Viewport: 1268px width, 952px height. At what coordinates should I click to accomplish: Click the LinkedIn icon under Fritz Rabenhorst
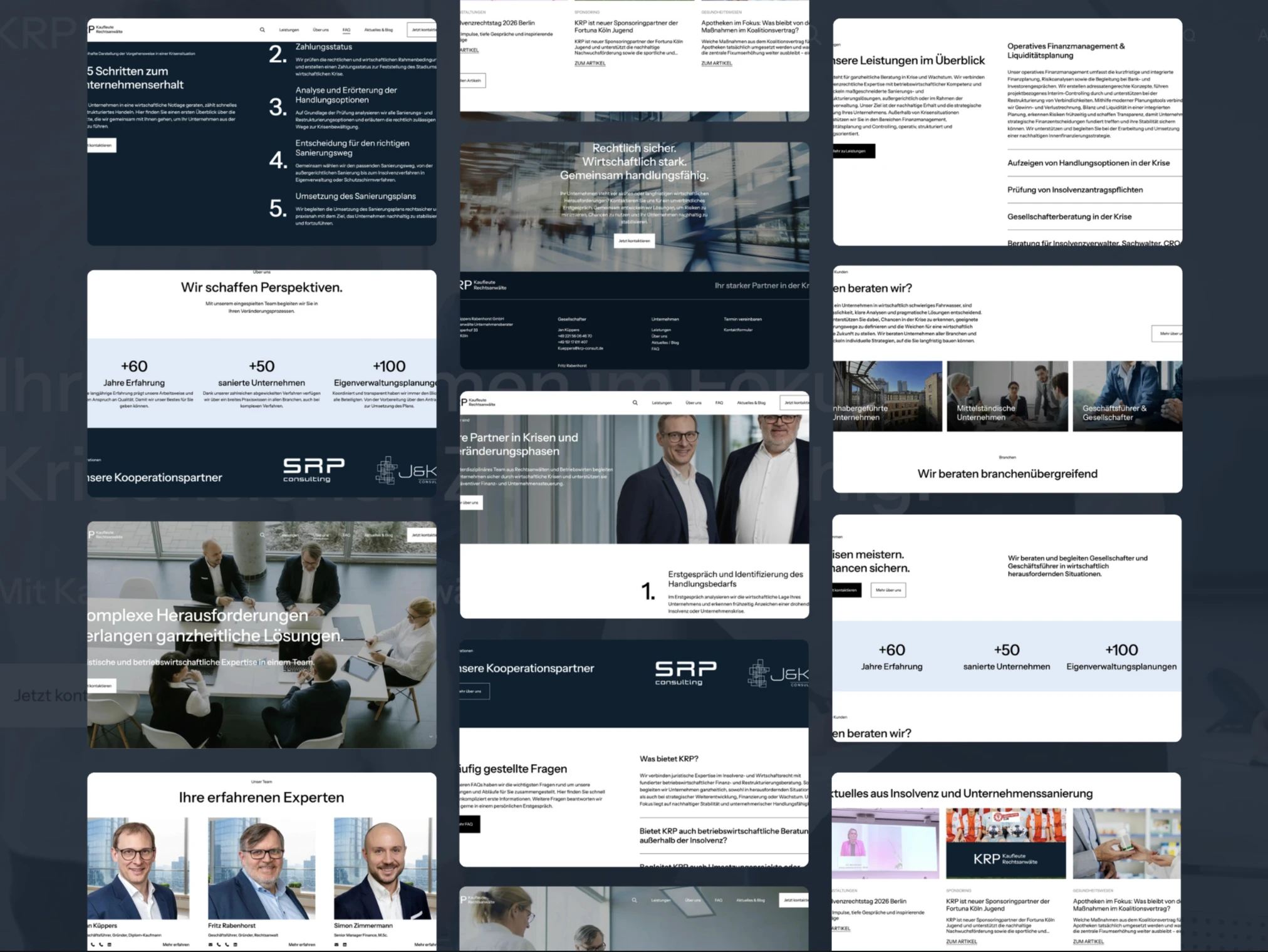click(x=235, y=944)
